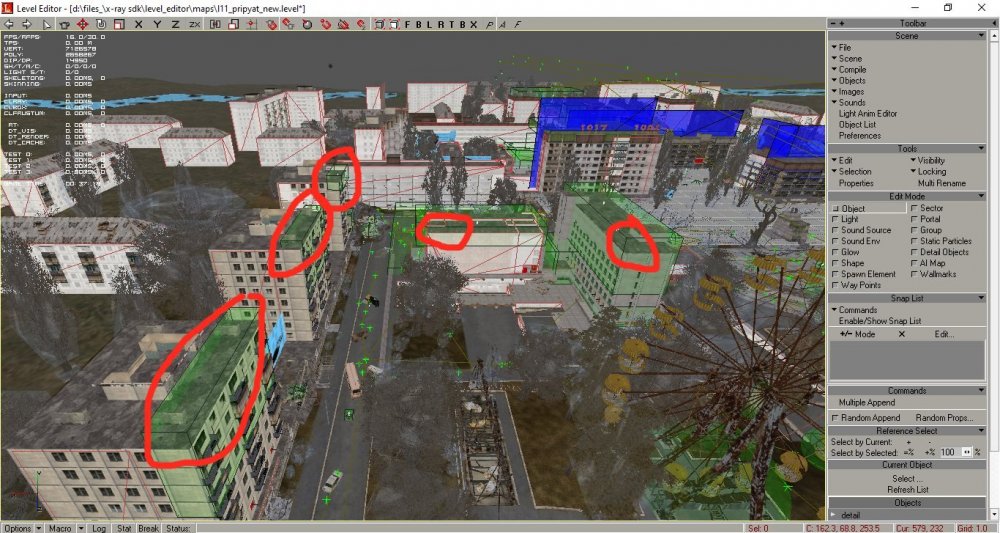Viewport: 1000px width, 533px height.
Task: Toggle the X axis constraint
Action: (138, 24)
